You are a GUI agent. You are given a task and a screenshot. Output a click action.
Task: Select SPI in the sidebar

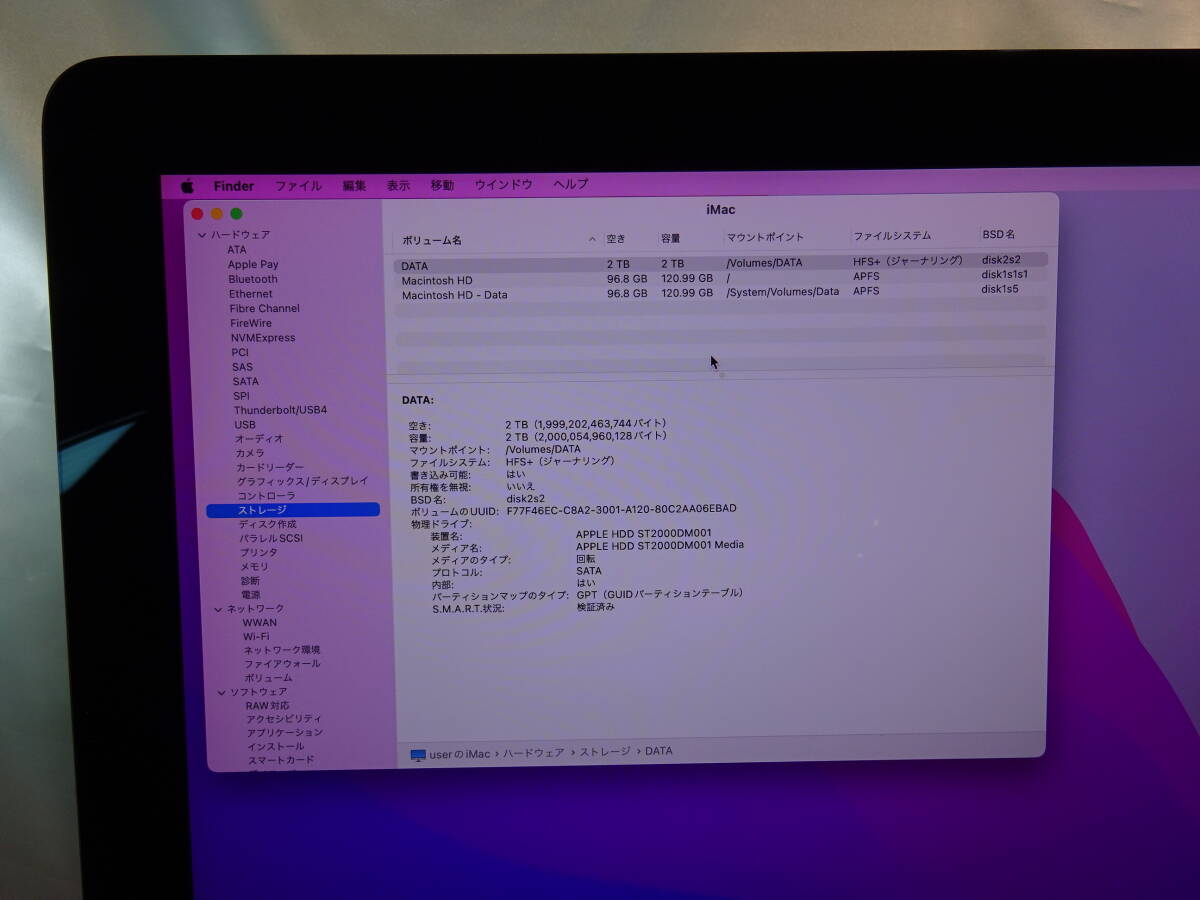(x=242, y=396)
